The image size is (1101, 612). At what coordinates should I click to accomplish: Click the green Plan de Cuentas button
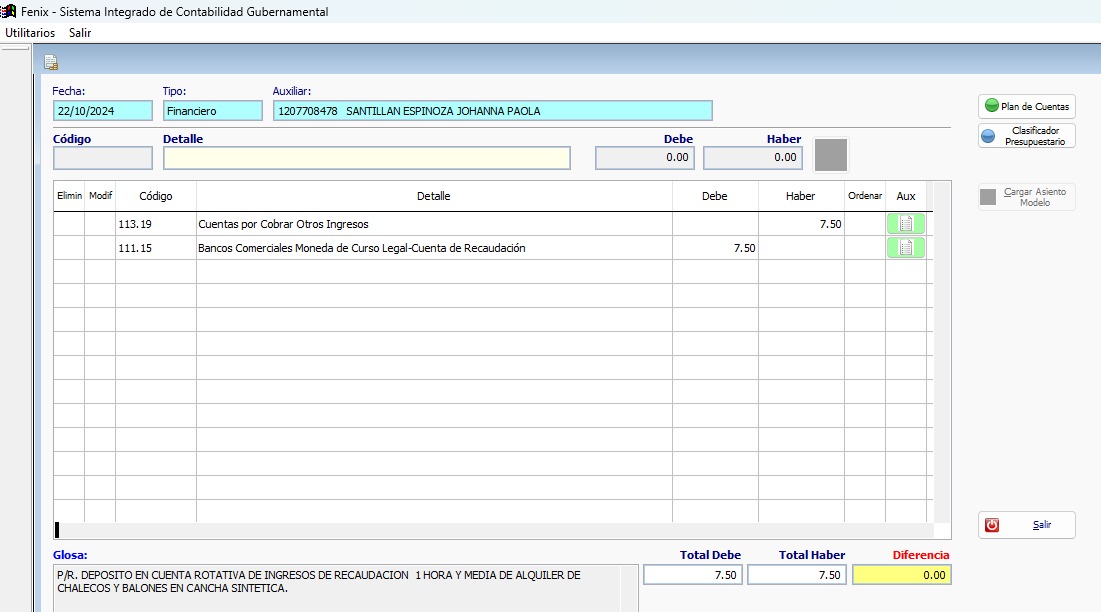click(x=1026, y=106)
